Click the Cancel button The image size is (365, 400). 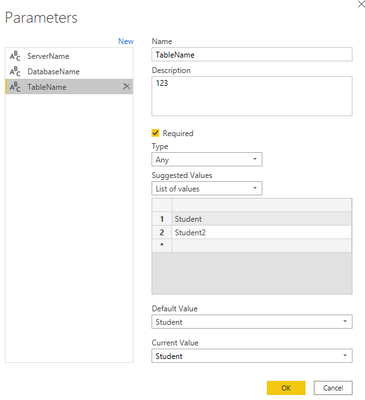coord(333,388)
